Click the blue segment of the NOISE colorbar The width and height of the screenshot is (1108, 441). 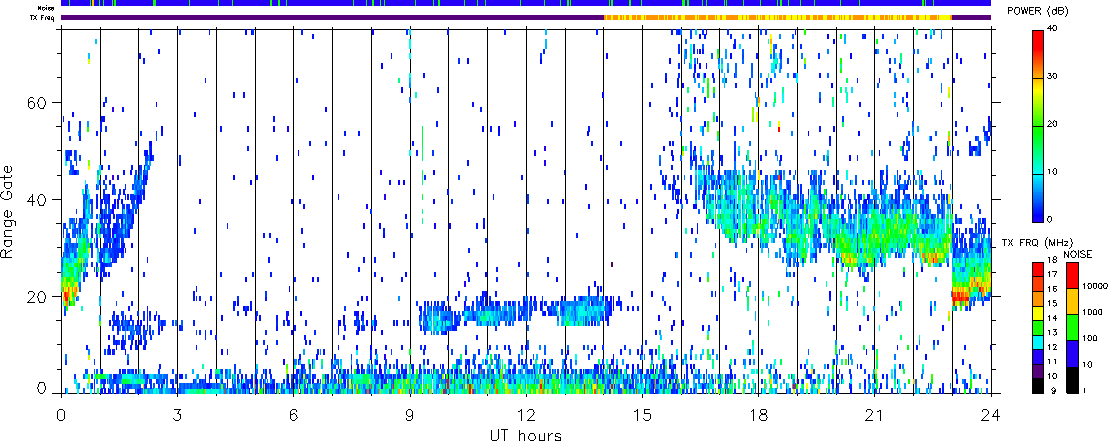tap(1072, 353)
